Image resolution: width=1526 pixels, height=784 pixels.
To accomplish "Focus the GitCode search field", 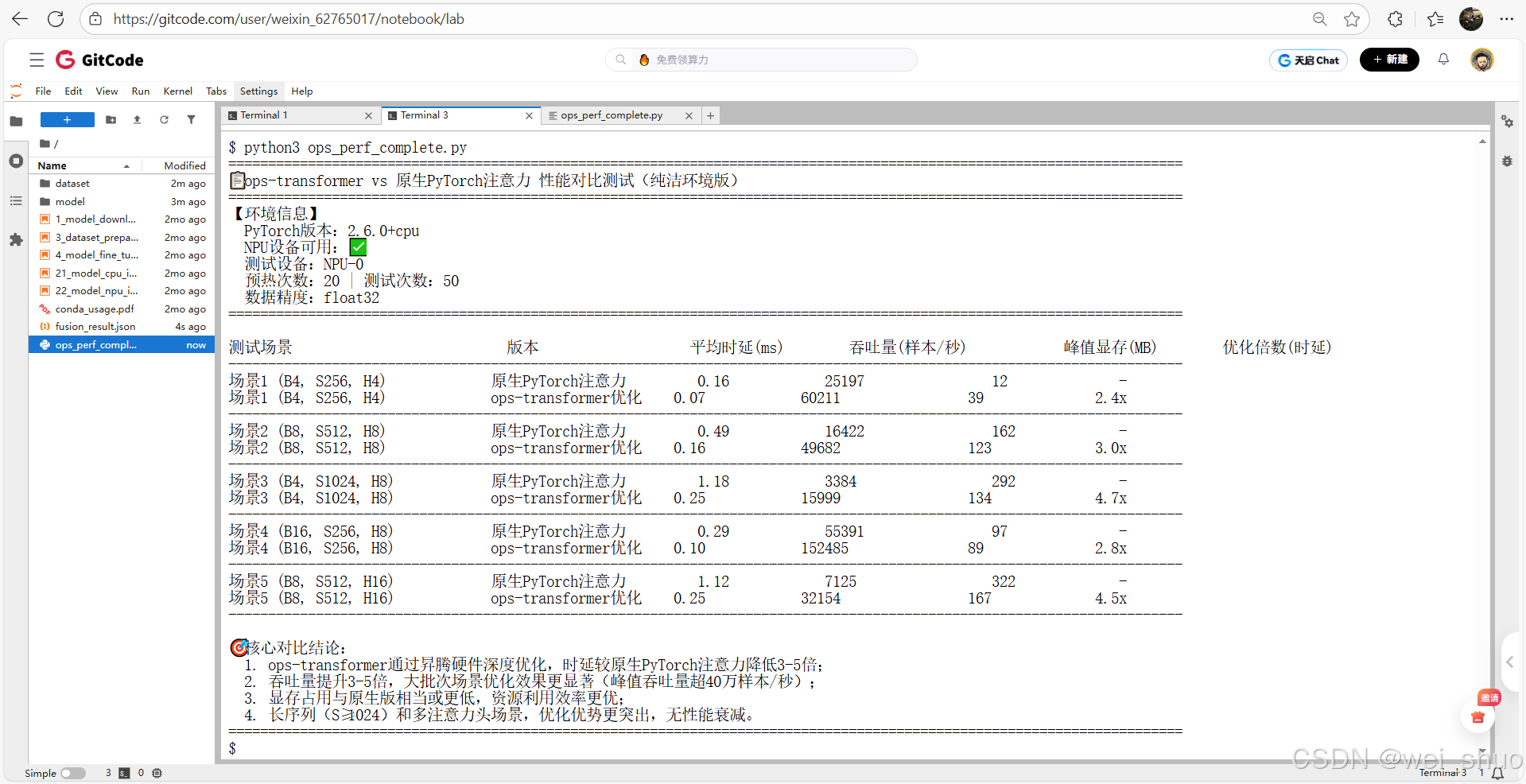I will click(x=761, y=60).
